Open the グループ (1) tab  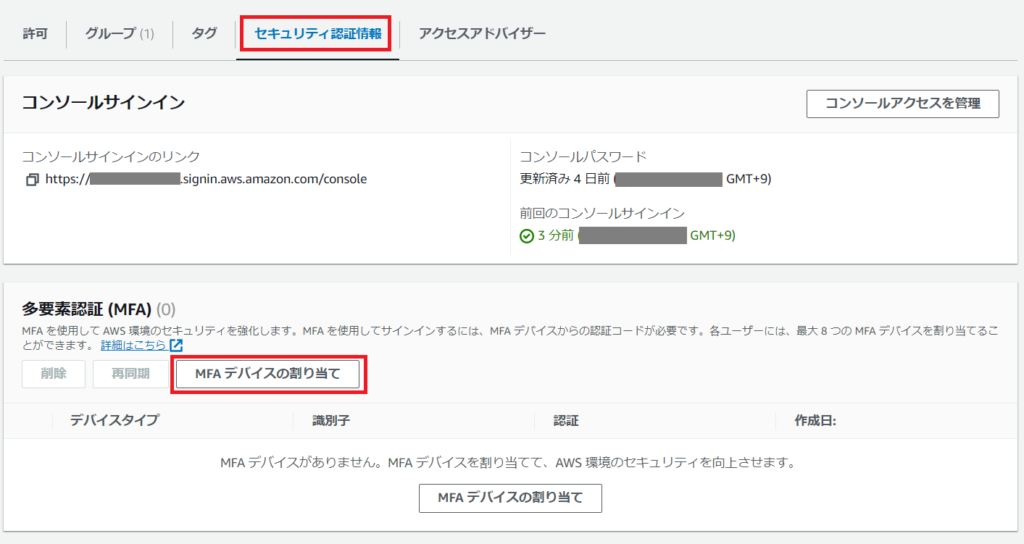[119, 34]
